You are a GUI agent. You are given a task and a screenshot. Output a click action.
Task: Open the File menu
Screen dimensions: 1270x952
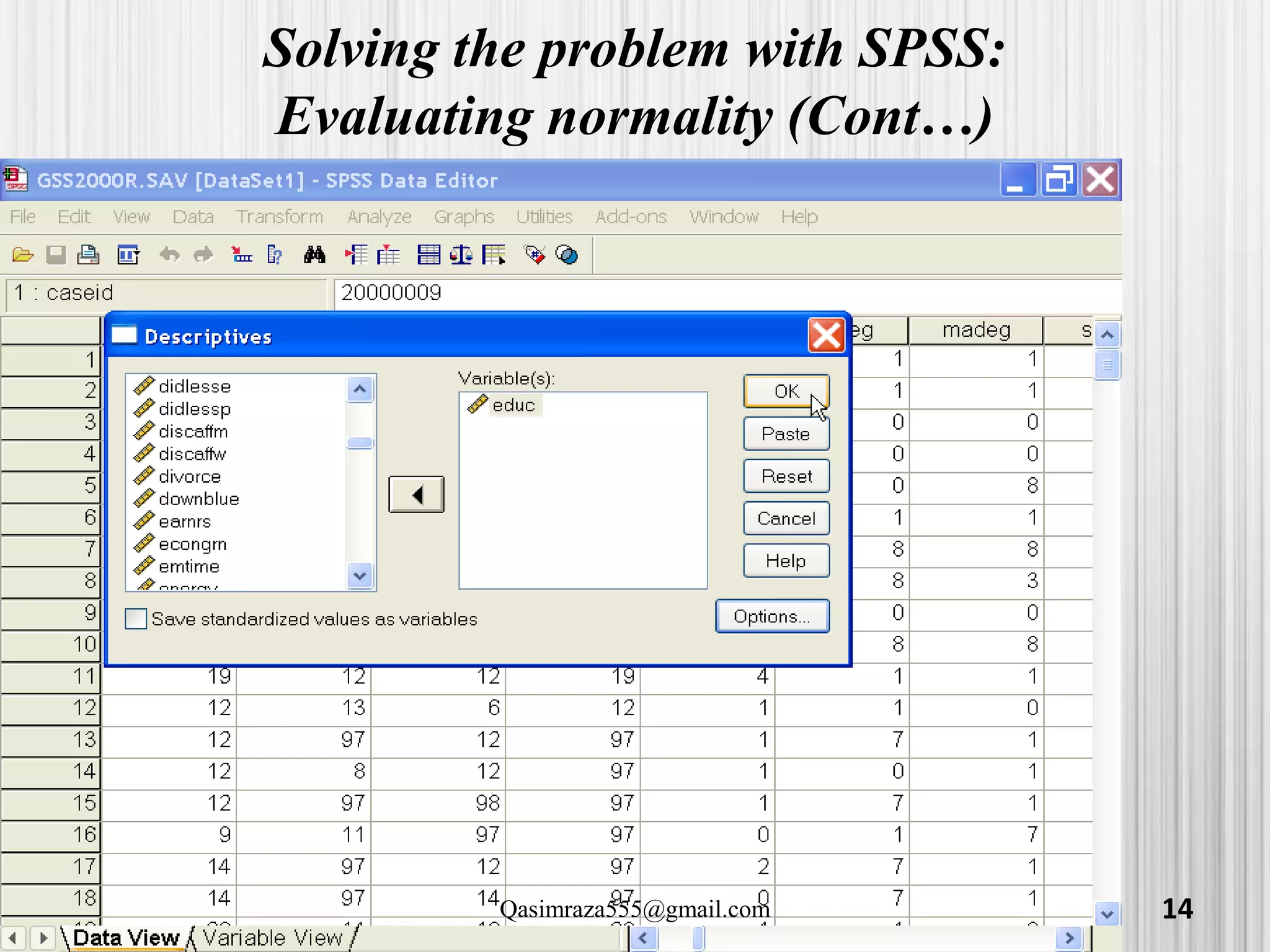point(23,216)
